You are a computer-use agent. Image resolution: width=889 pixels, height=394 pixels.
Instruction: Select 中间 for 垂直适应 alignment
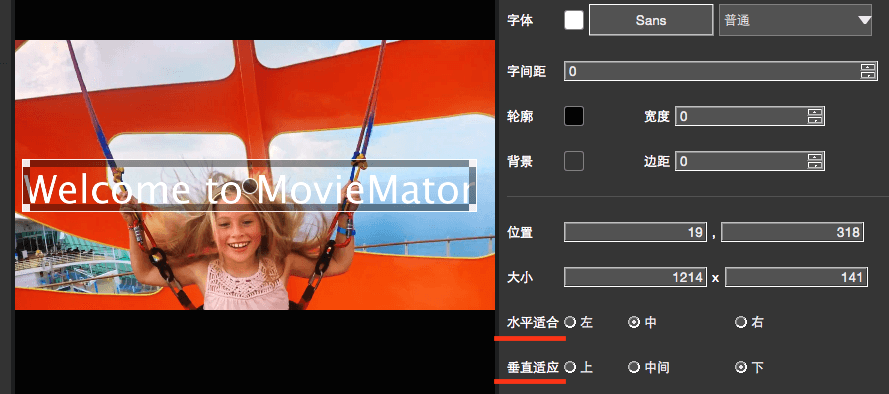634,367
